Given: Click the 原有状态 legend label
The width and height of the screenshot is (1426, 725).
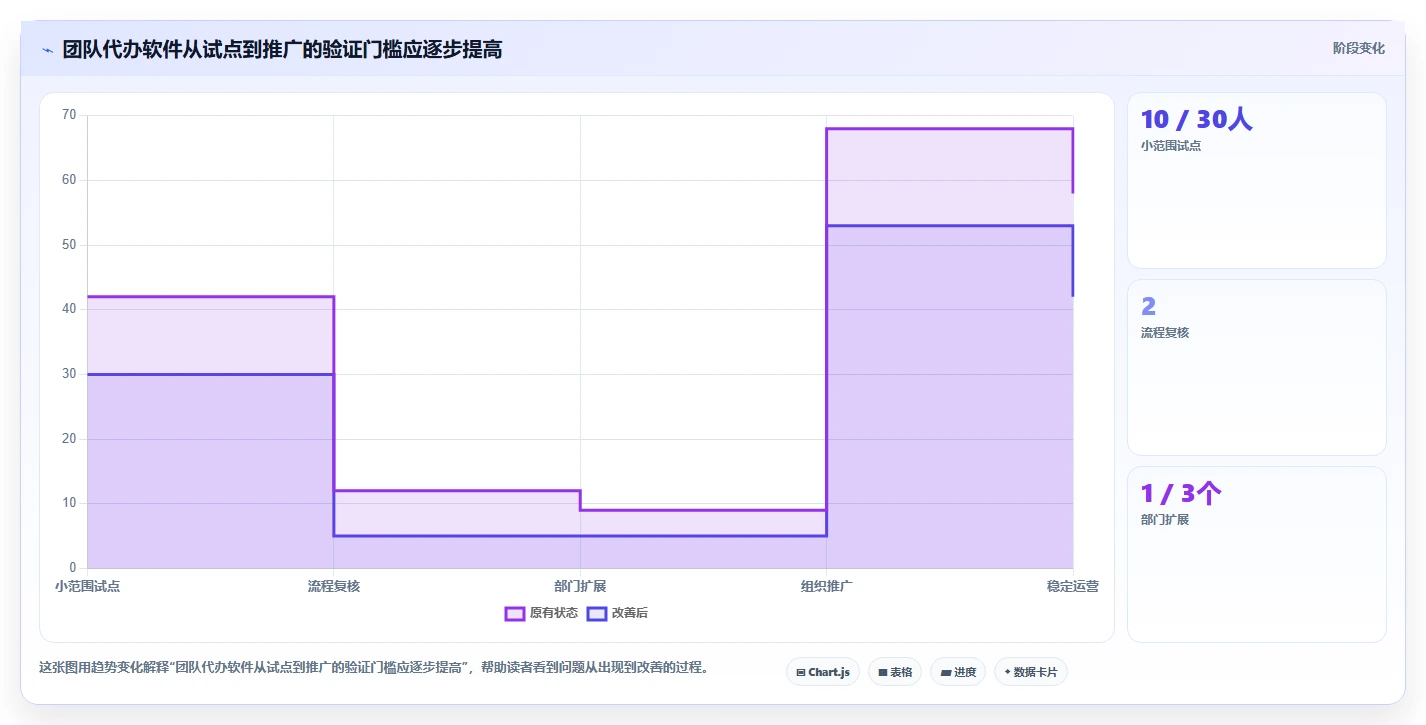Looking at the screenshot, I should click(554, 613).
